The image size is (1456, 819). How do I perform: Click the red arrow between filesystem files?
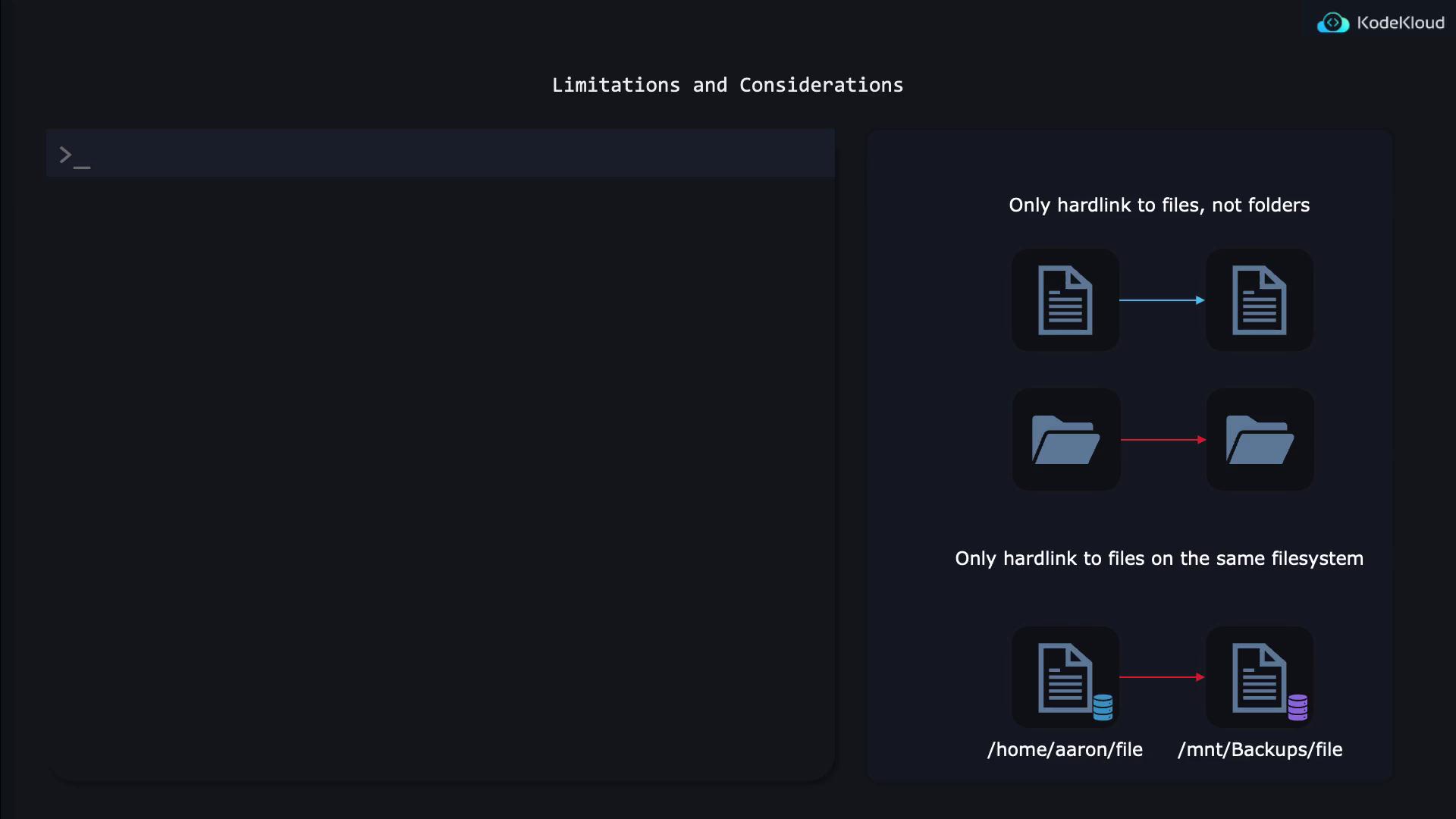(1162, 677)
